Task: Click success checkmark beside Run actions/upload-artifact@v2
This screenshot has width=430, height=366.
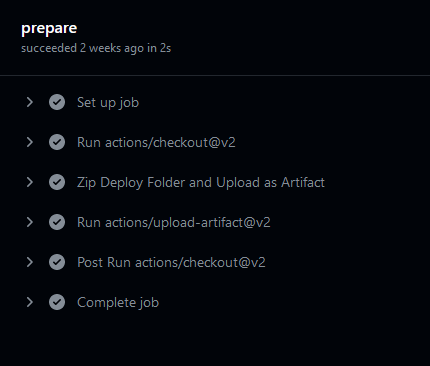Action: [x=57, y=222]
